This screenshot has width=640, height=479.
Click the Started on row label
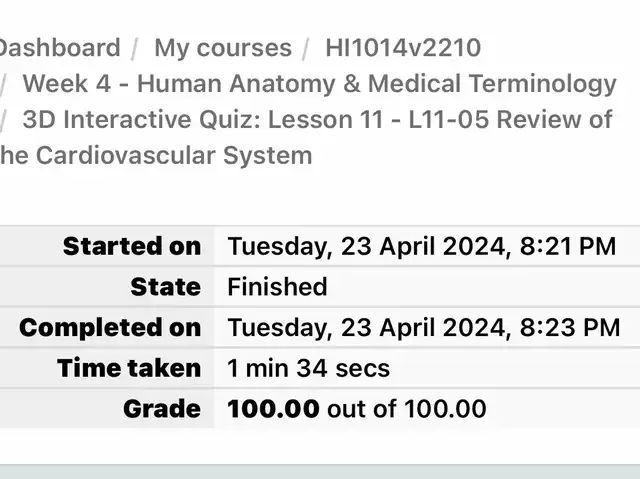132,246
